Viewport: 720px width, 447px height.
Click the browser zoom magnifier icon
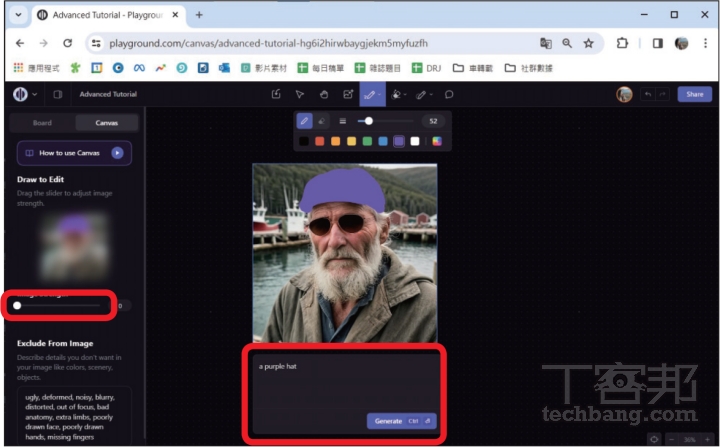click(567, 43)
